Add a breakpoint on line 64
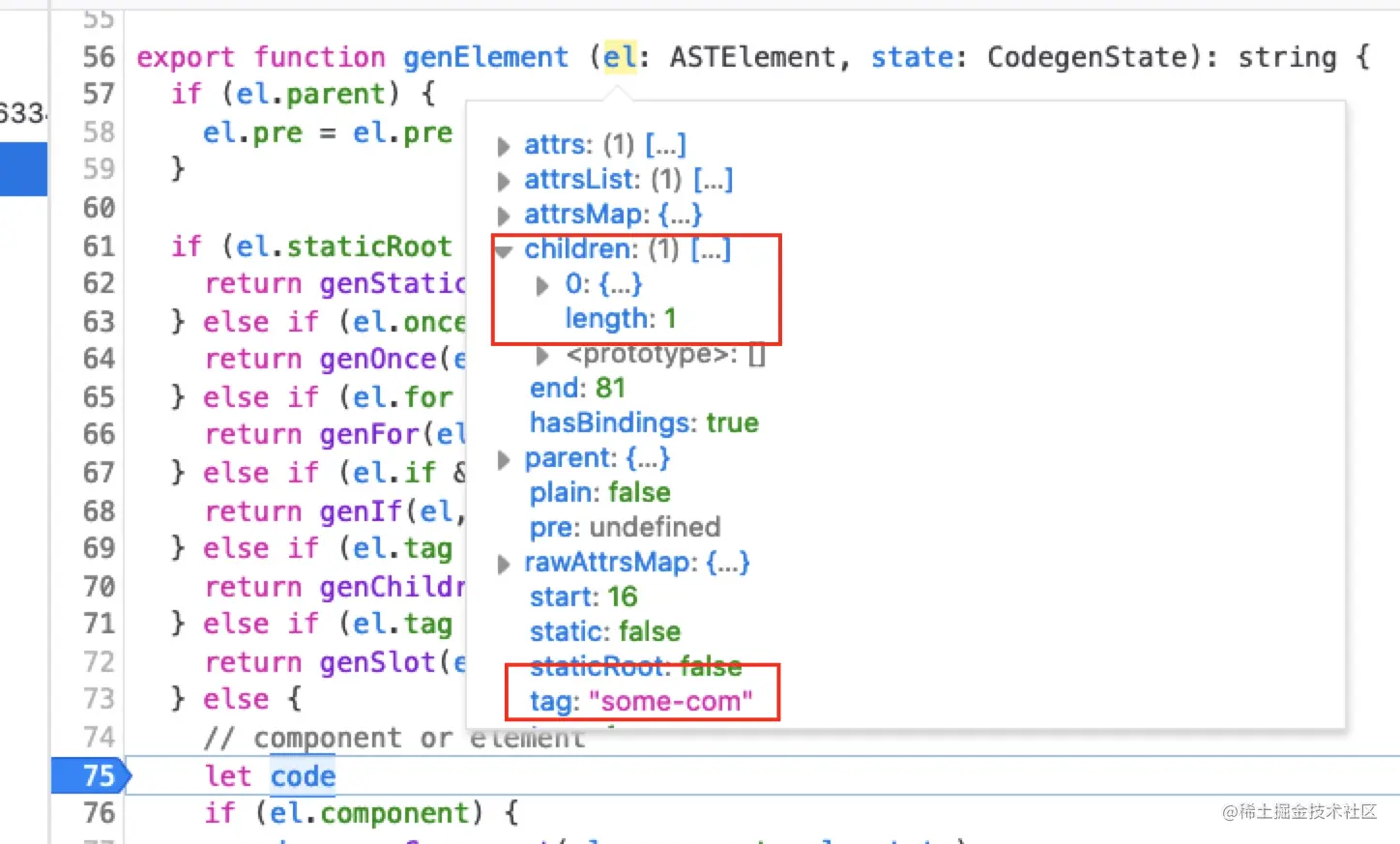This screenshot has height=844, width=1400. pos(98,359)
